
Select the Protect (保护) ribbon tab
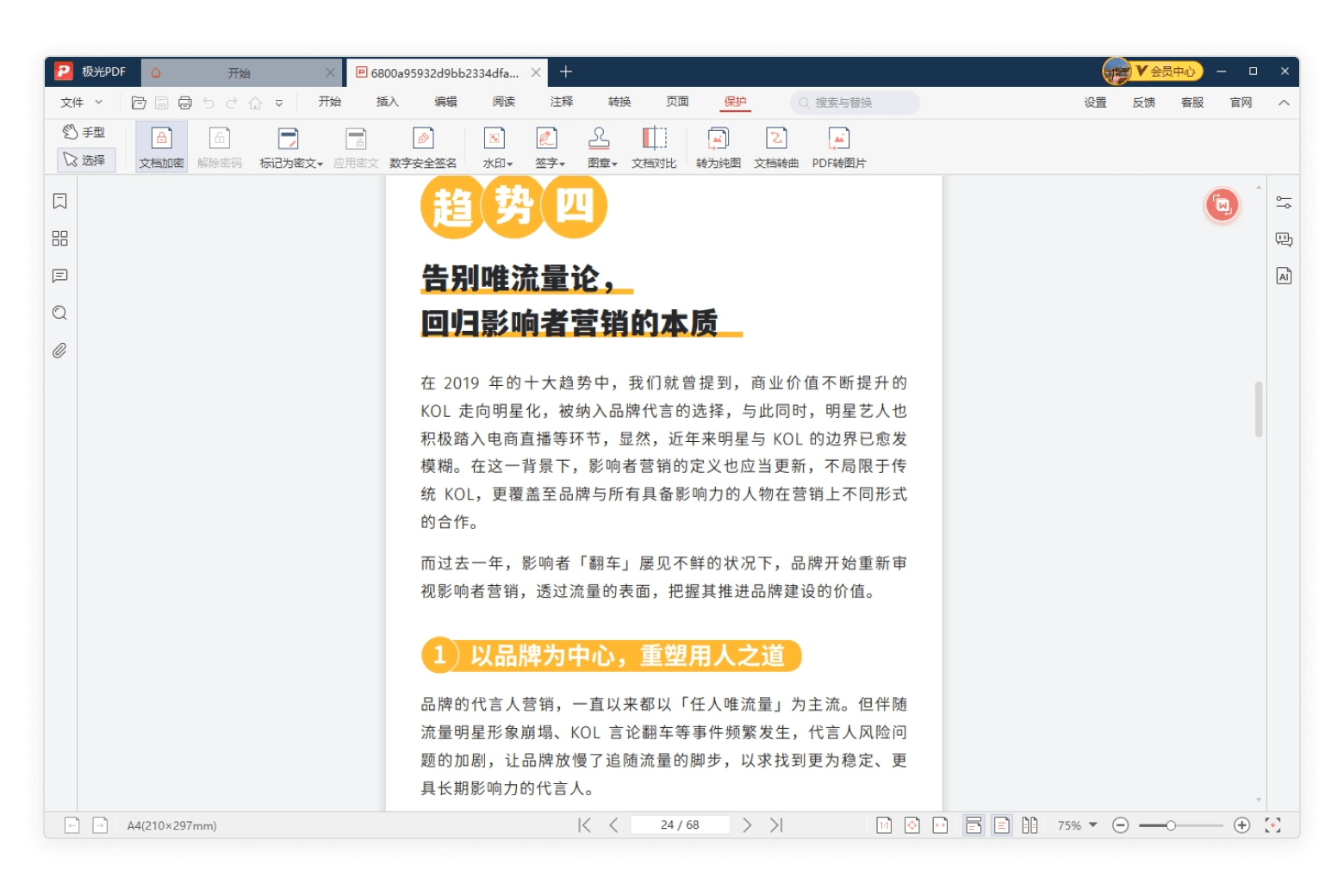(735, 102)
